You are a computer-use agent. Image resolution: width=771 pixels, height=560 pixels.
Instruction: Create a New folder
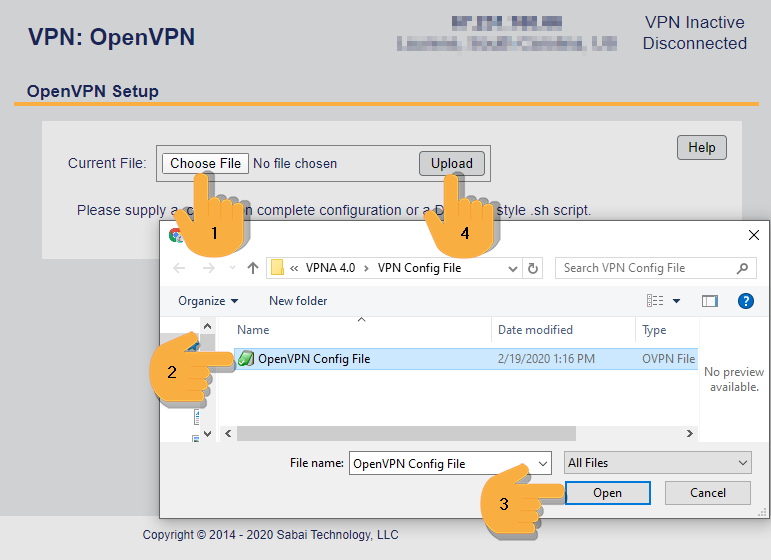pyautogui.click(x=298, y=301)
